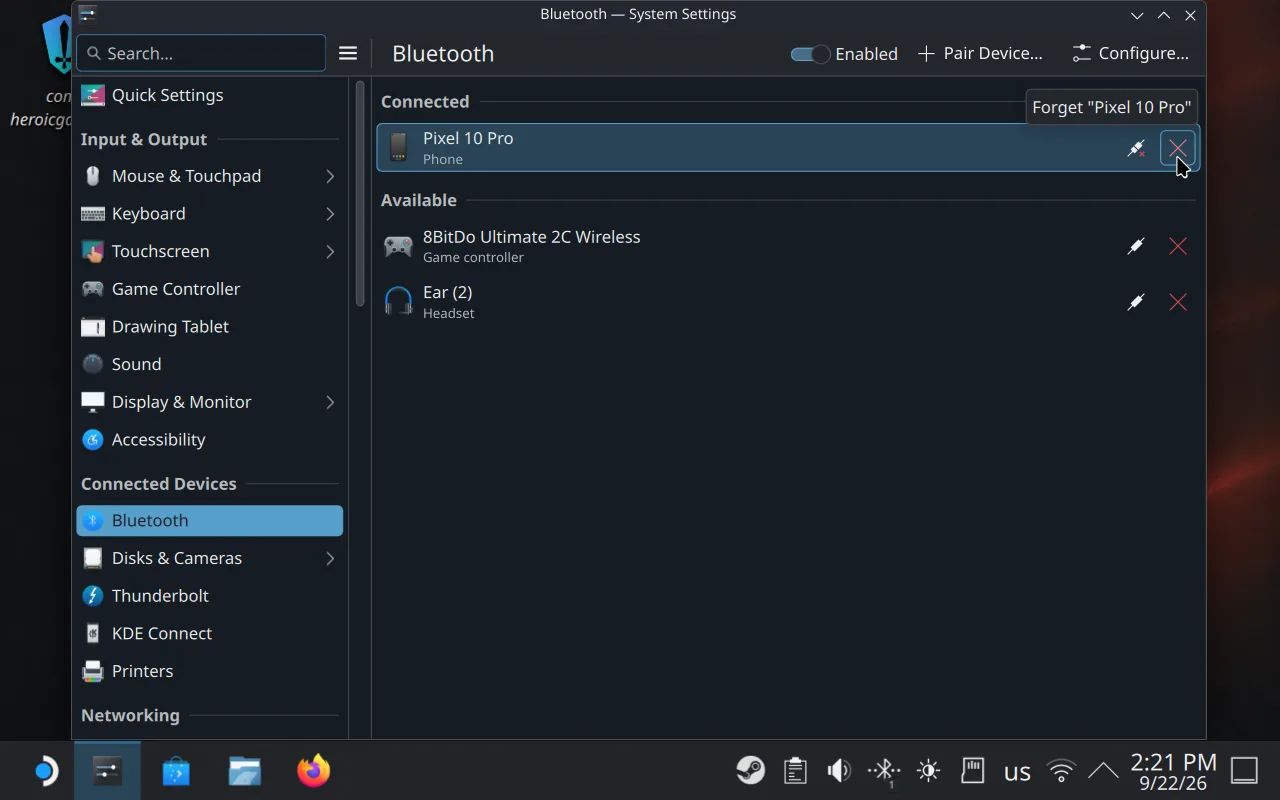Open the Wi-Fi networks tray icon
The height and width of the screenshot is (800, 1280).
[1061, 770]
